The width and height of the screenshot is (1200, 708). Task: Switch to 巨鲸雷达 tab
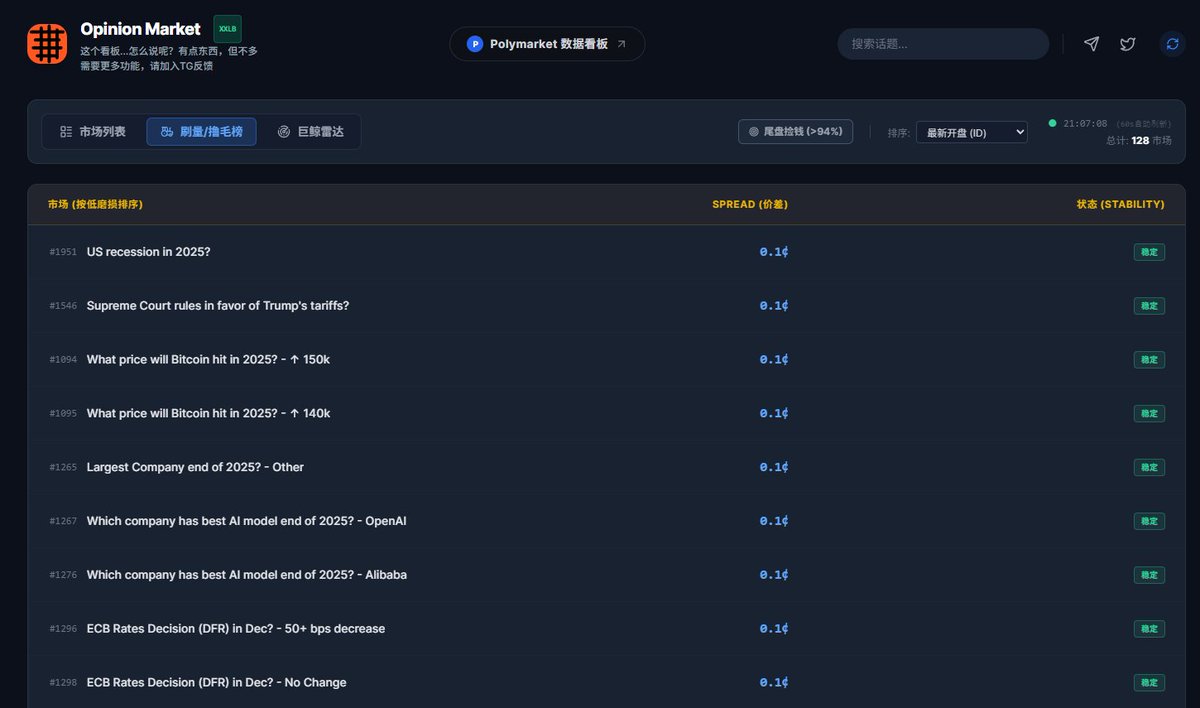tap(310, 132)
